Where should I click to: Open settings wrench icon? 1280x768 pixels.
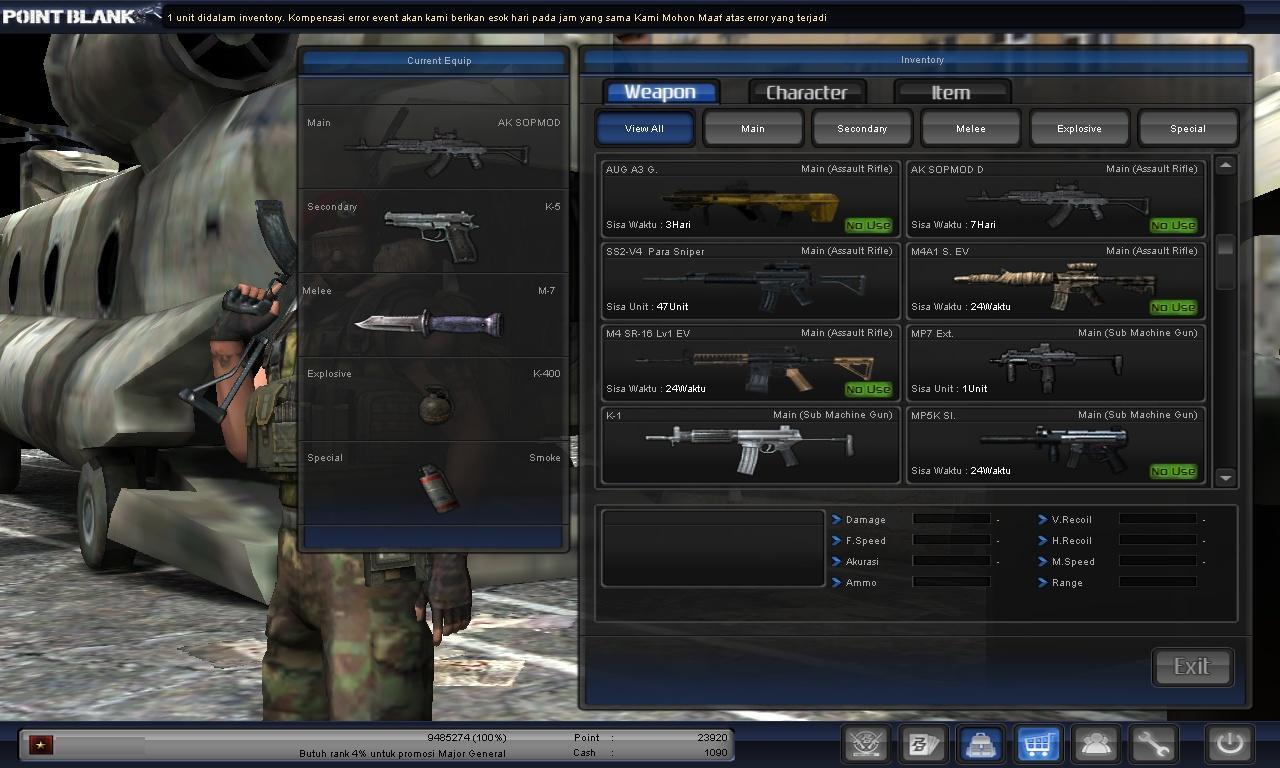pyautogui.click(x=1153, y=744)
